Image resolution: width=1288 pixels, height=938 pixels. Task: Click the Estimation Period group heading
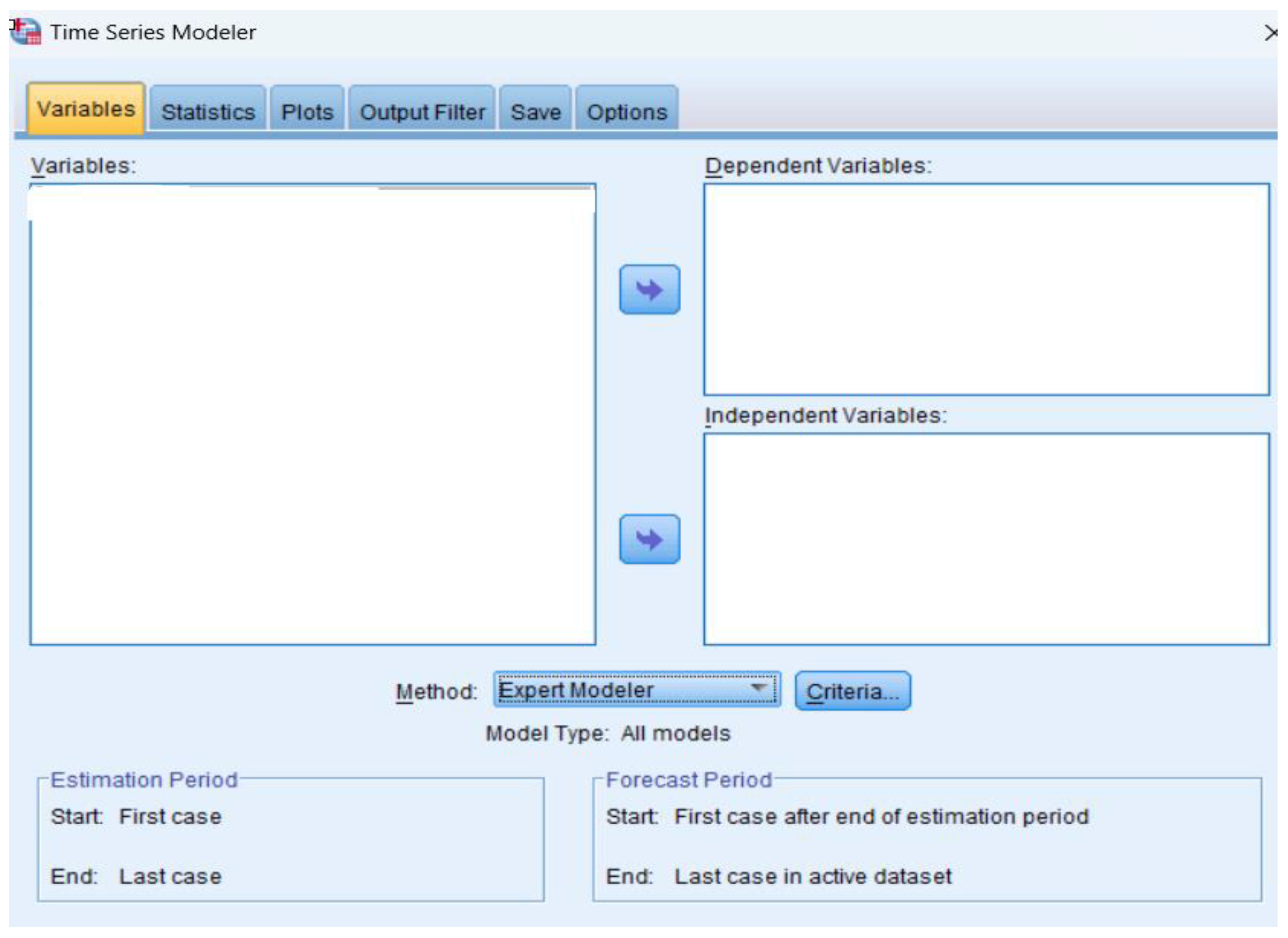[x=144, y=780]
